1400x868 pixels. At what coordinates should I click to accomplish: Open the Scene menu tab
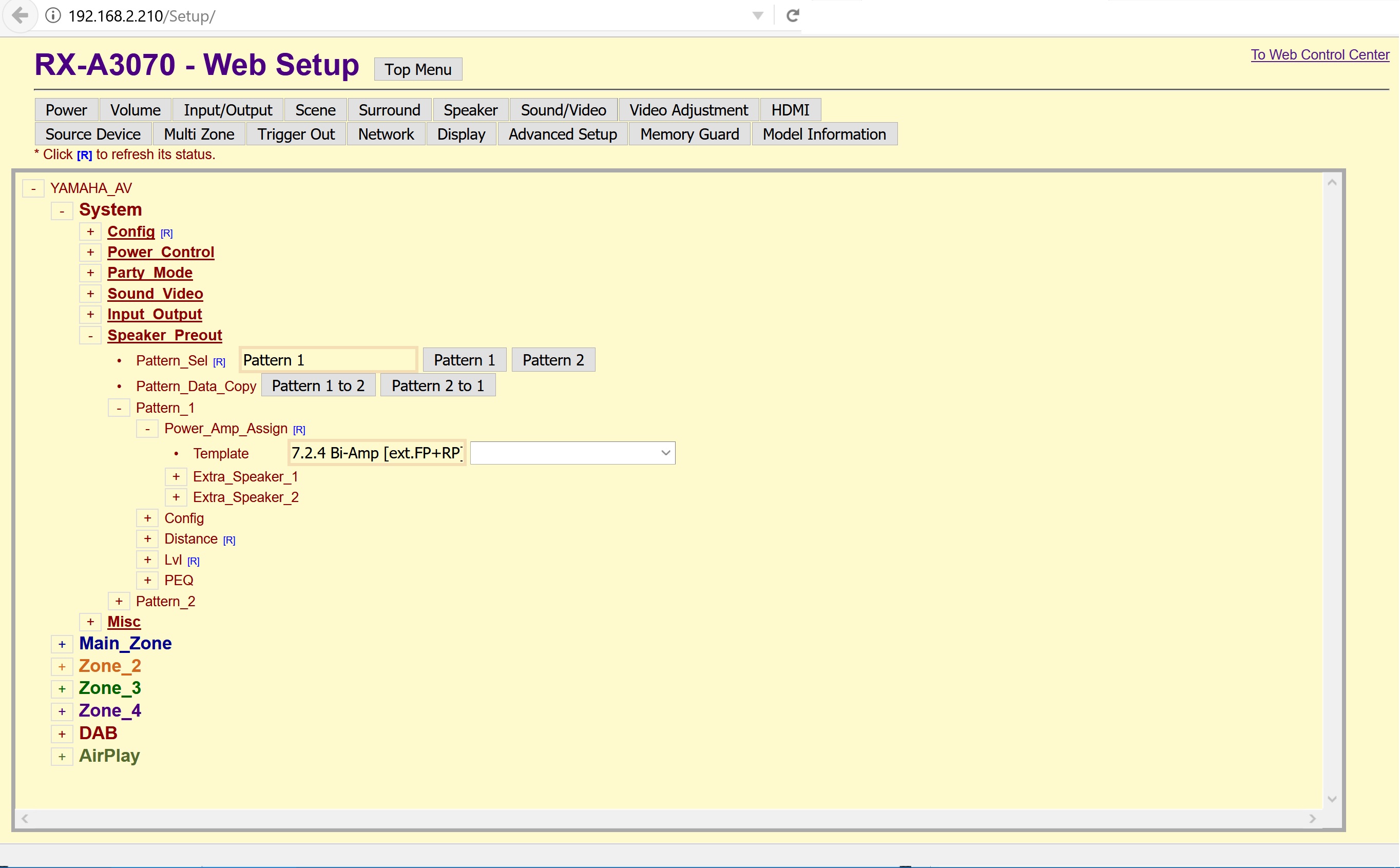[315, 110]
